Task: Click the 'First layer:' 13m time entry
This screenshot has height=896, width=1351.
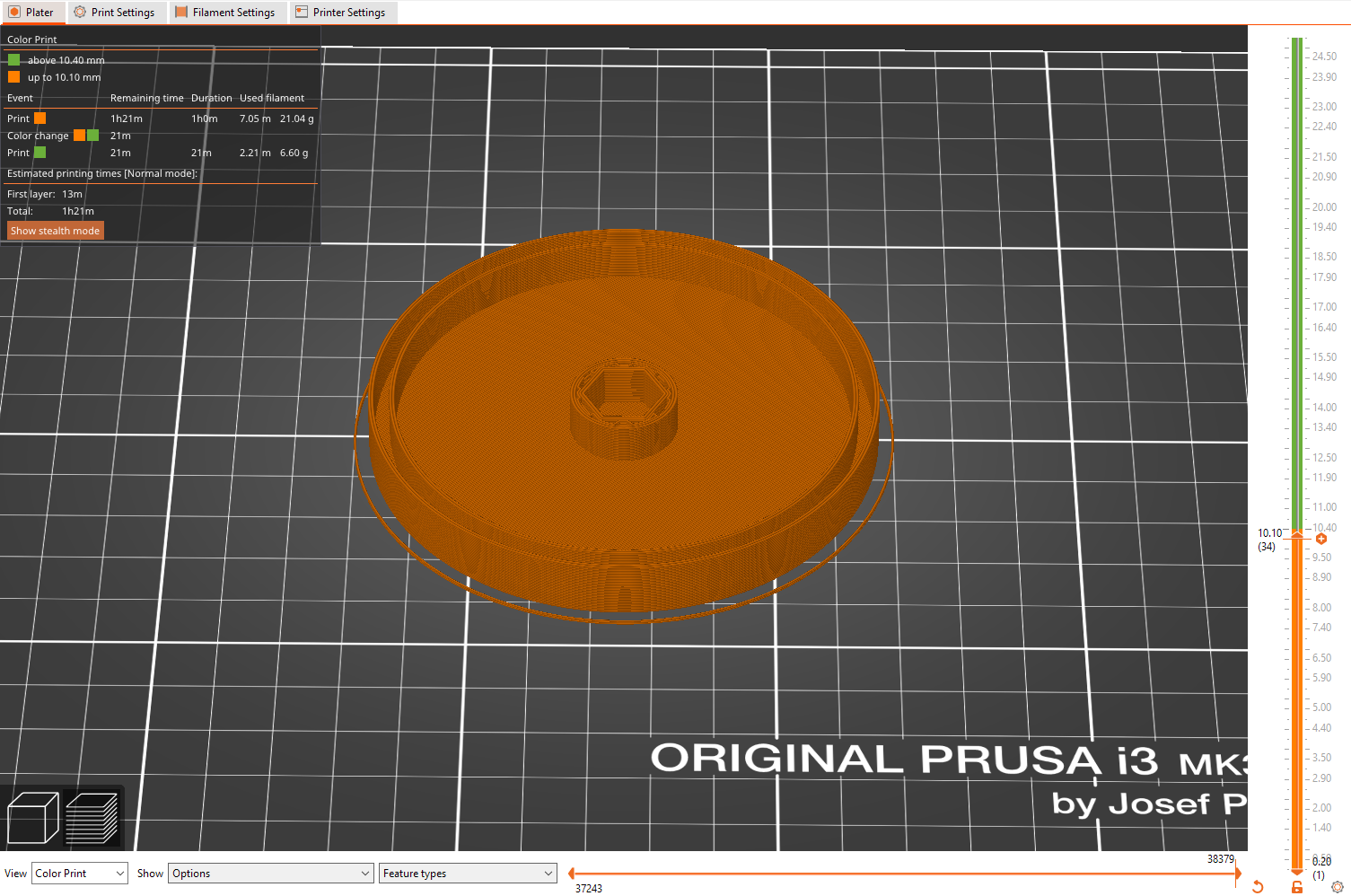Action: (45, 194)
